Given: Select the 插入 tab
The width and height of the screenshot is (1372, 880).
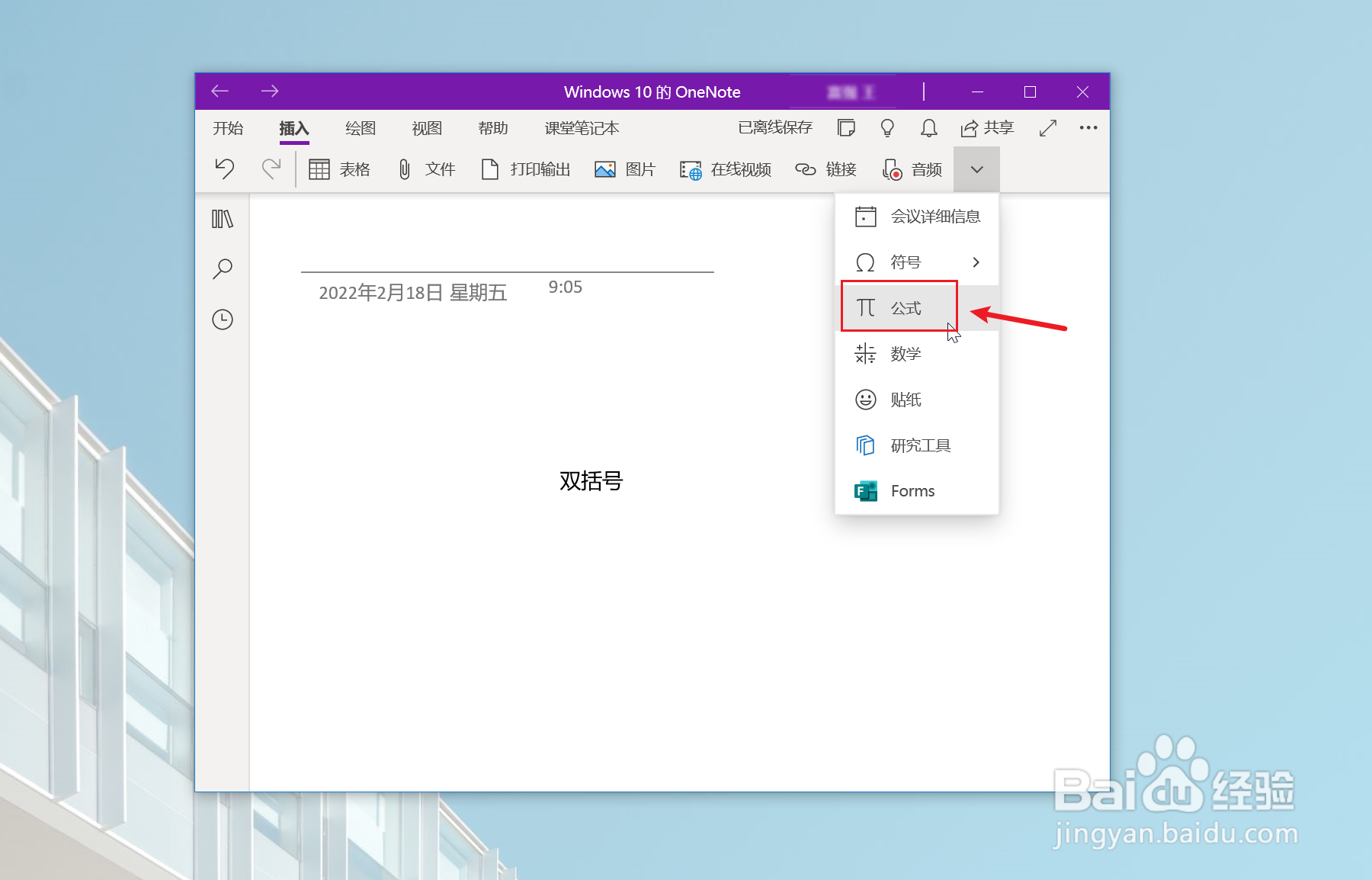Looking at the screenshot, I should [294, 128].
